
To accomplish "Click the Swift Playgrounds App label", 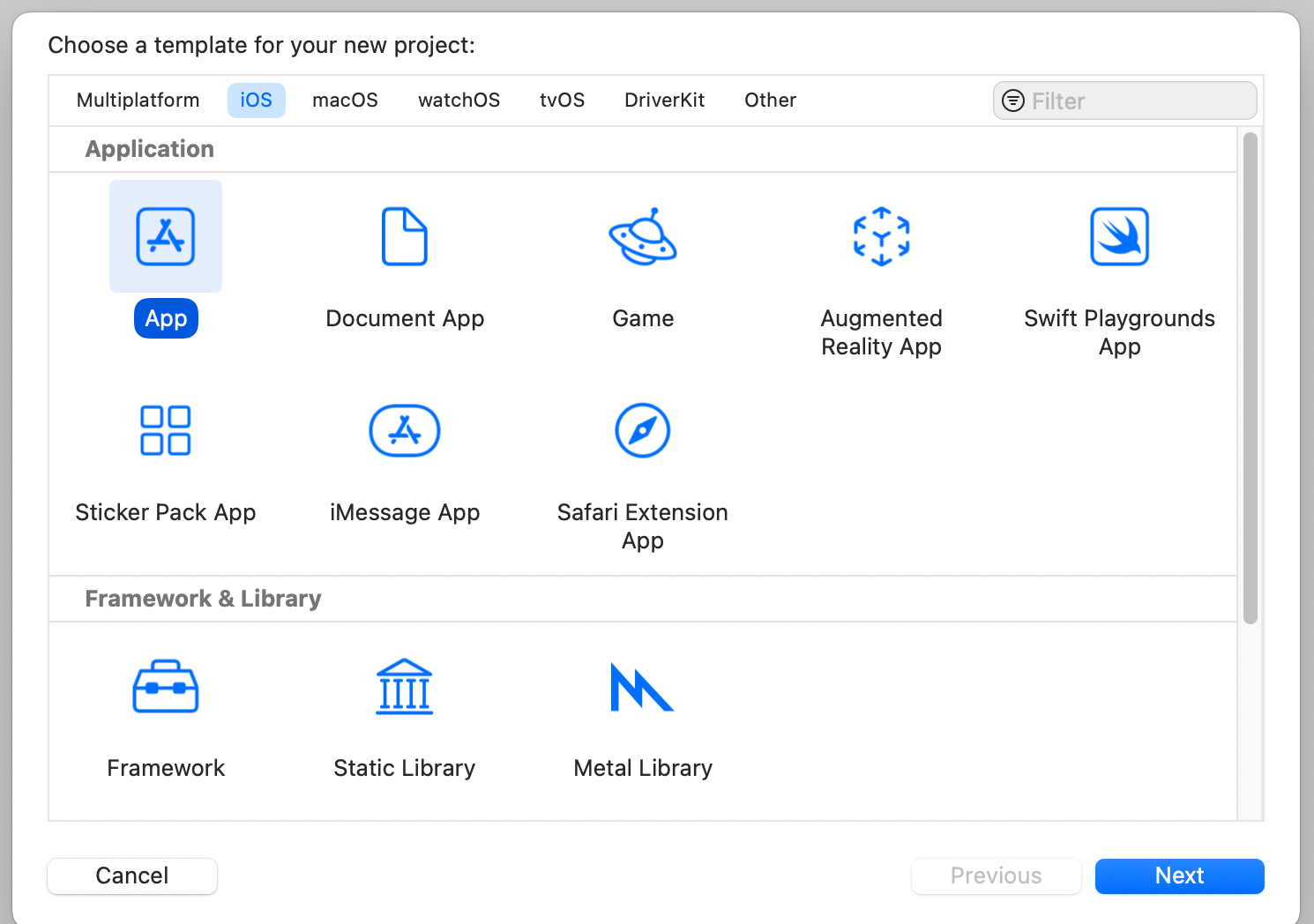I will pyautogui.click(x=1120, y=332).
